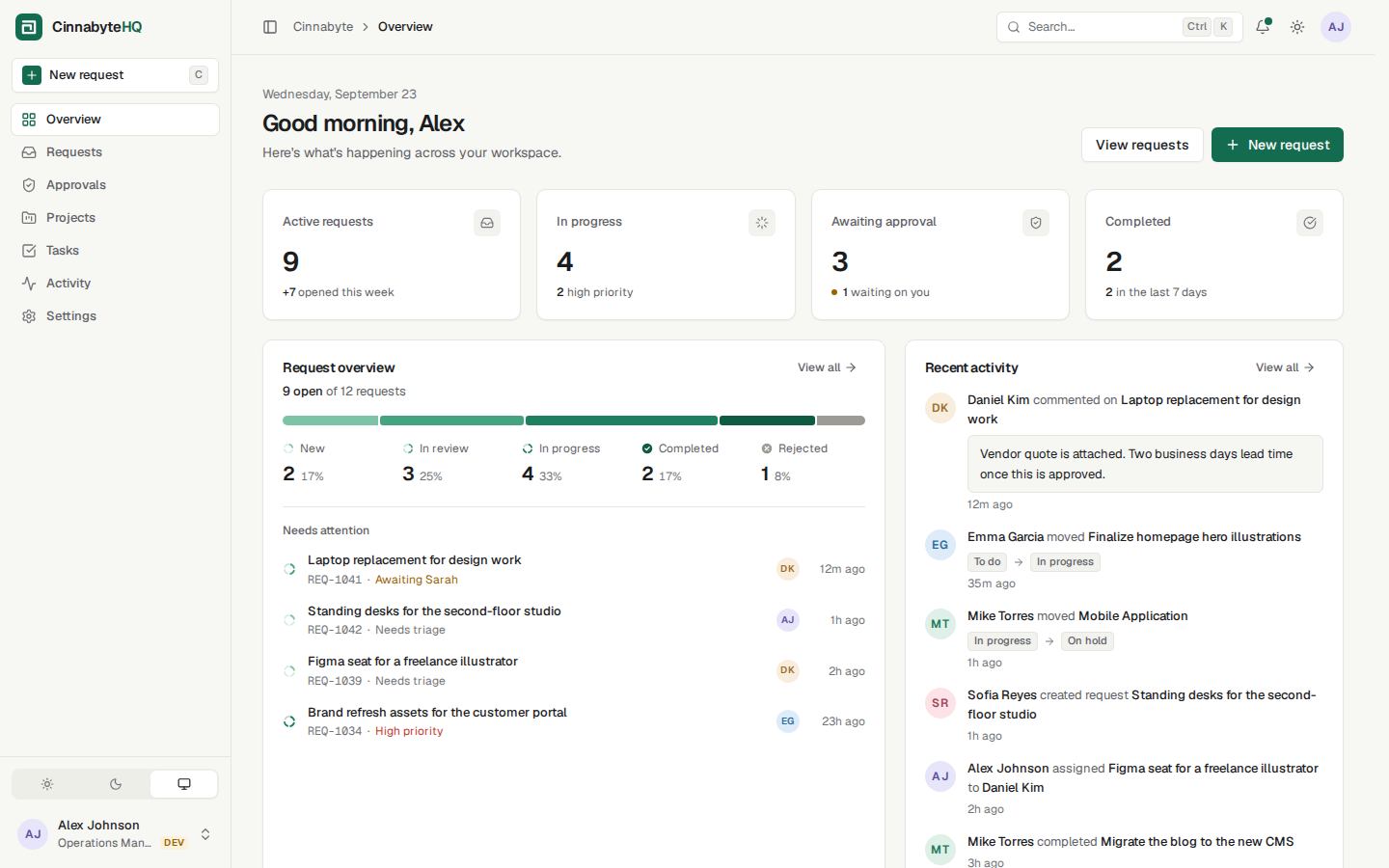
Task: Click the Cinnabyte breadcrumb
Action: [323, 27]
